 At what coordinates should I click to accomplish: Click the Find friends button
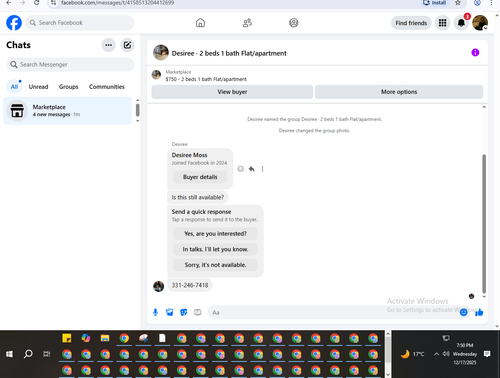pos(411,23)
